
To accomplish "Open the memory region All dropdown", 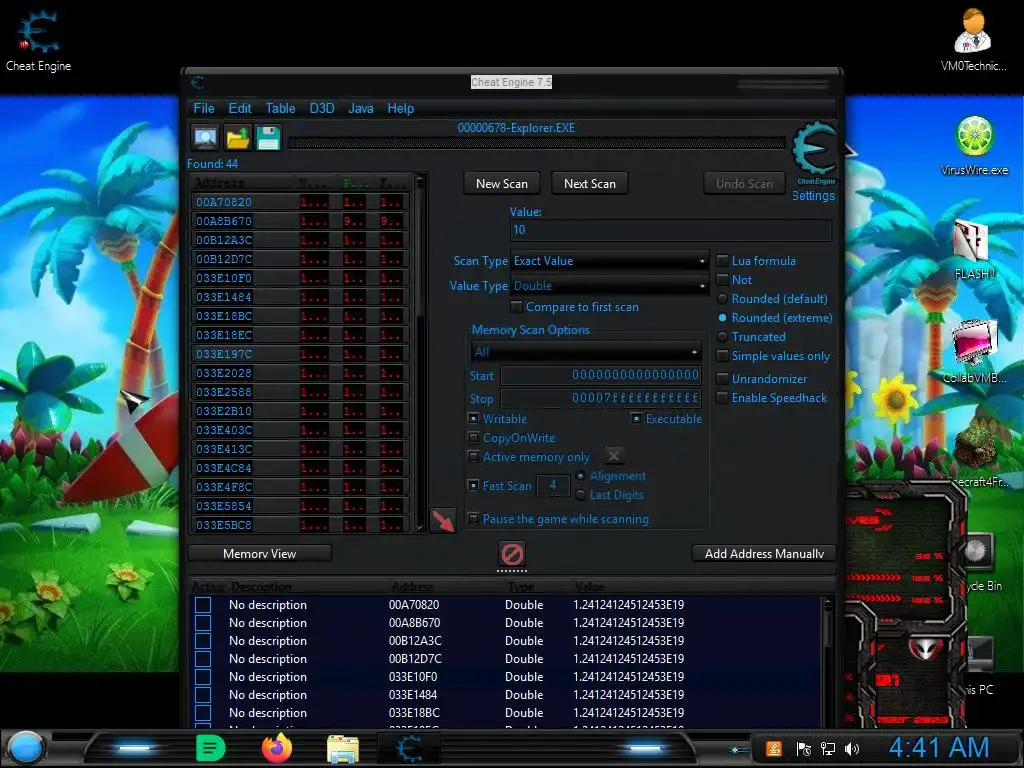I will [x=586, y=352].
